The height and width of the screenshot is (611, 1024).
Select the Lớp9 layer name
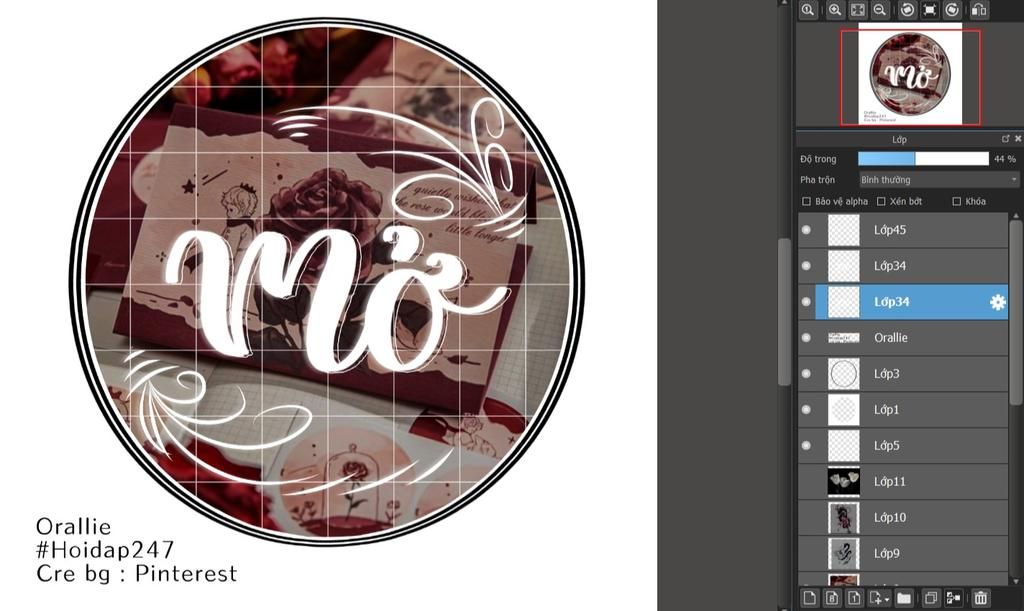(x=887, y=553)
